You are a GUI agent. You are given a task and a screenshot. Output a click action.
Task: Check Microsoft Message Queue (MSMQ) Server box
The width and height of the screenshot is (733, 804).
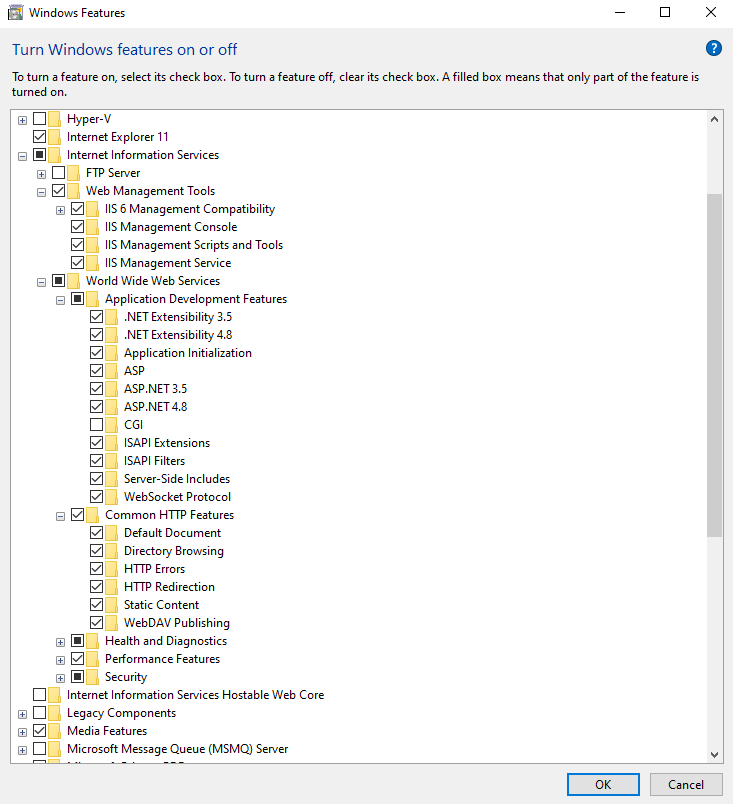pos(39,749)
